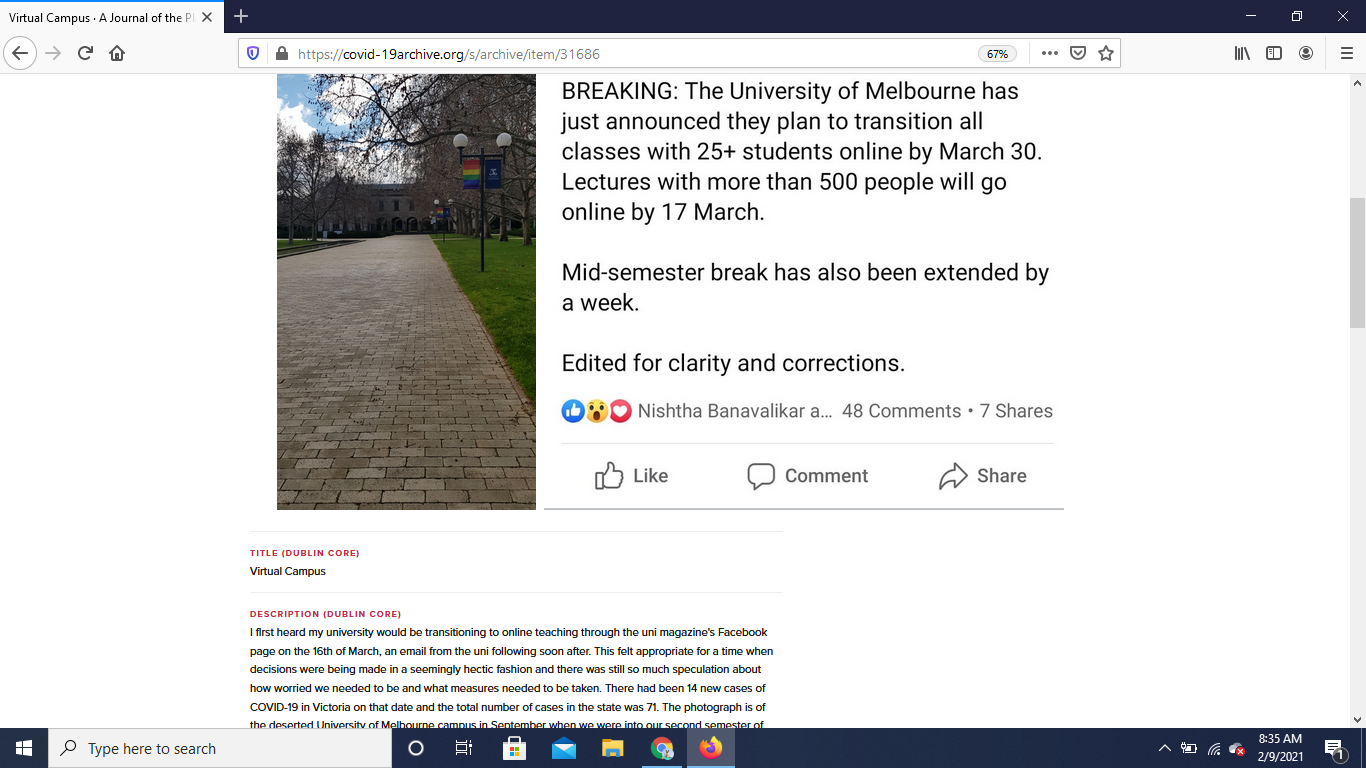The width and height of the screenshot is (1366, 768).
Task: Click the Share button on post
Action: pyautogui.click(x=983, y=476)
